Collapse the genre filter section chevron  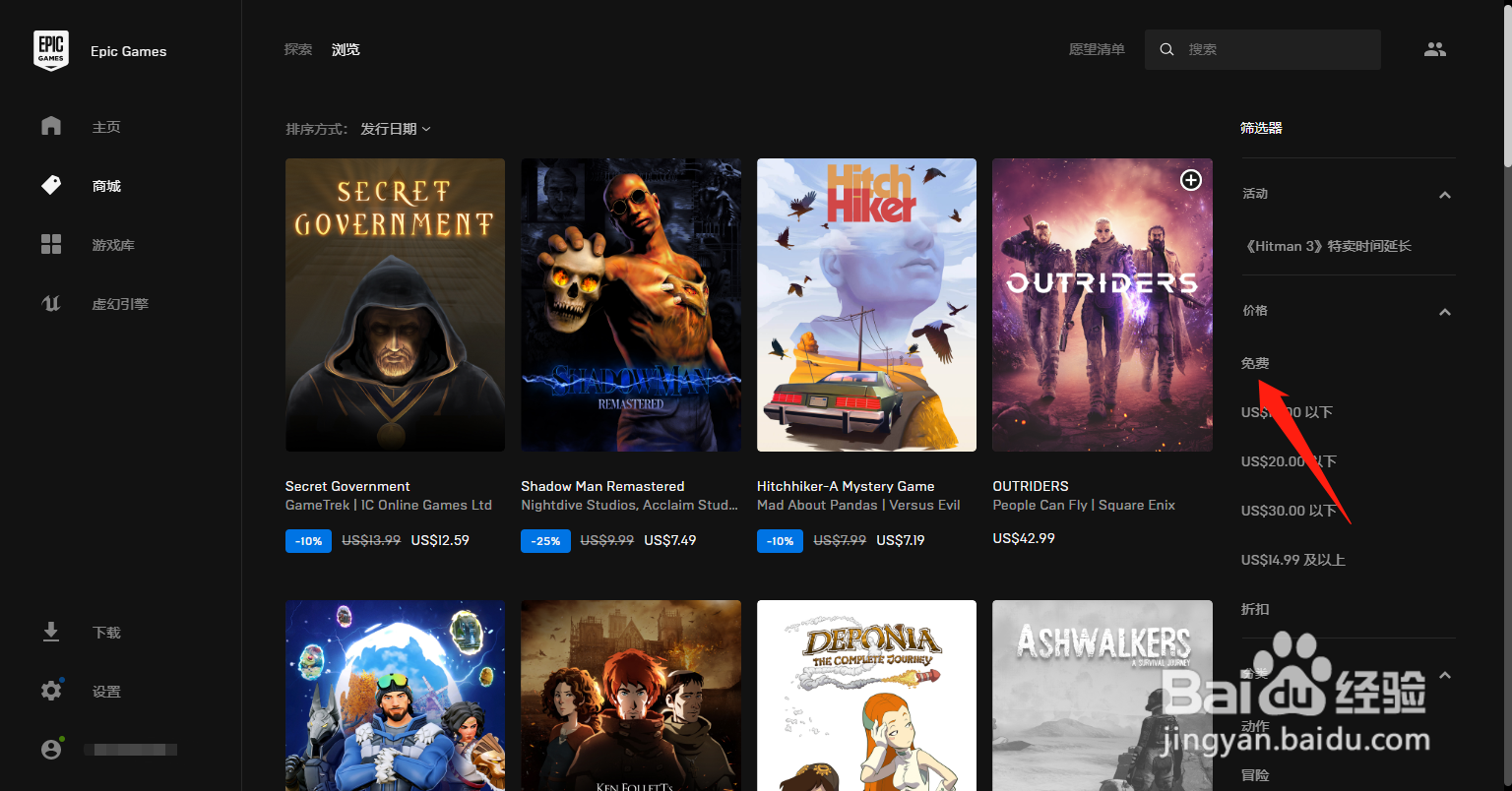coord(1445,675)
